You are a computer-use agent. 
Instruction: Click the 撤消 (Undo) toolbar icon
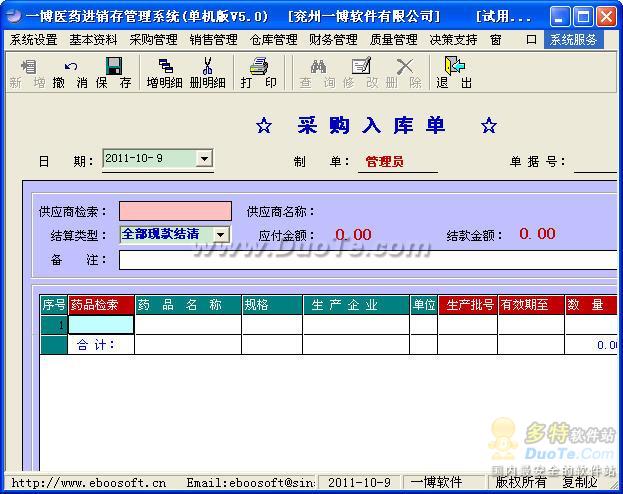click(x=70, y=74)
